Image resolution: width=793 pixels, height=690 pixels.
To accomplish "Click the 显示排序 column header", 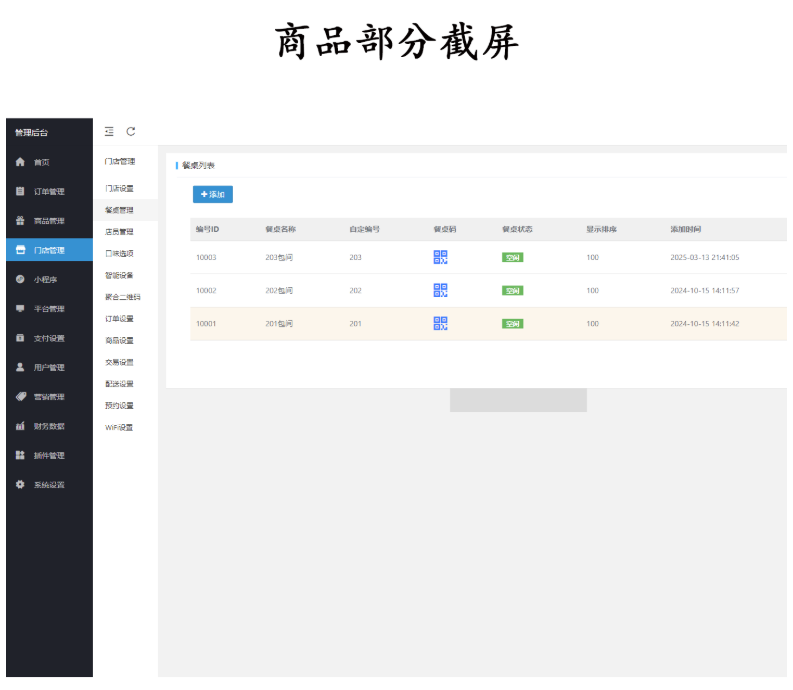I will point(602,229).
